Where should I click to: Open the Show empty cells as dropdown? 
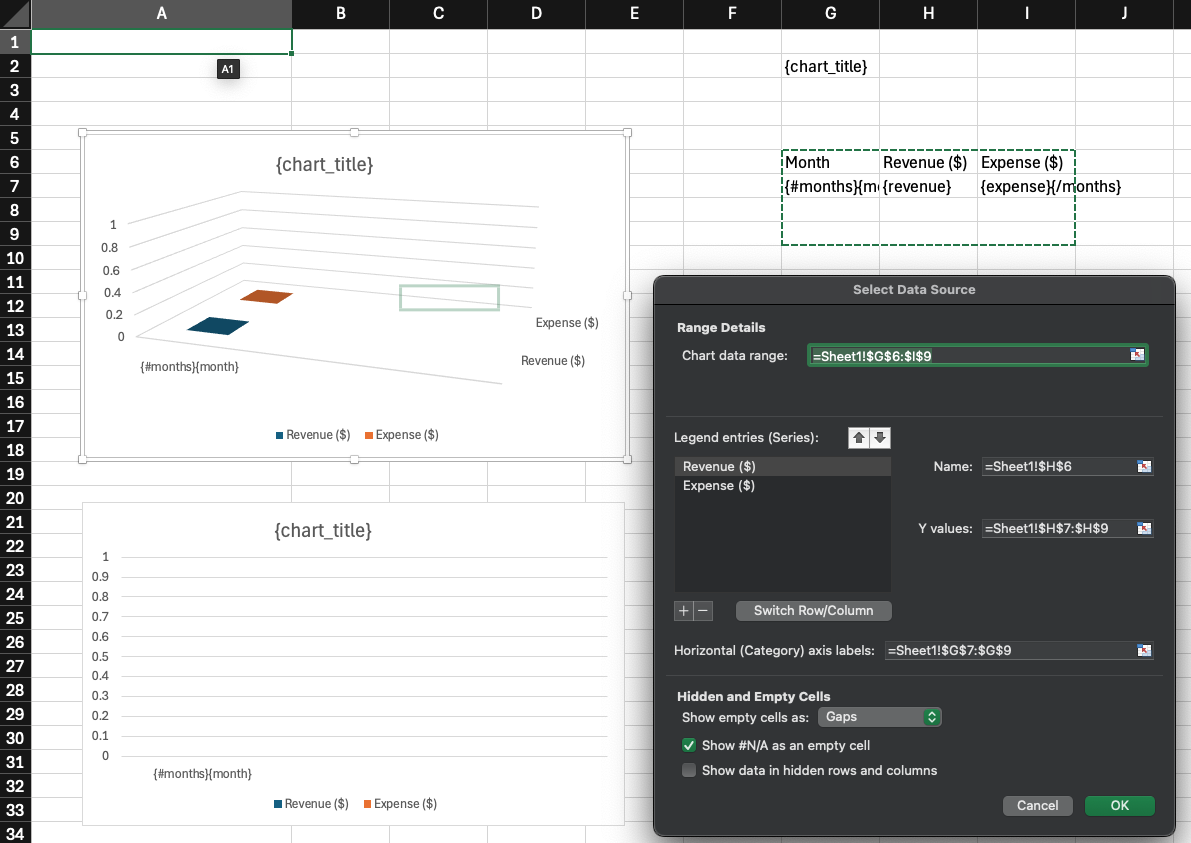[x=879, y=717]
